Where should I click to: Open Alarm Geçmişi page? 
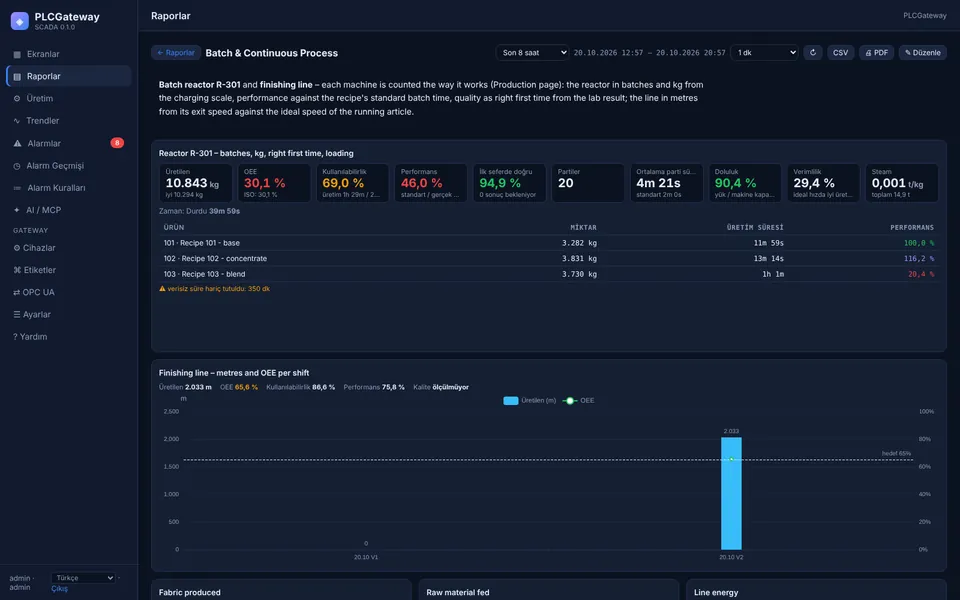(69, 165)
